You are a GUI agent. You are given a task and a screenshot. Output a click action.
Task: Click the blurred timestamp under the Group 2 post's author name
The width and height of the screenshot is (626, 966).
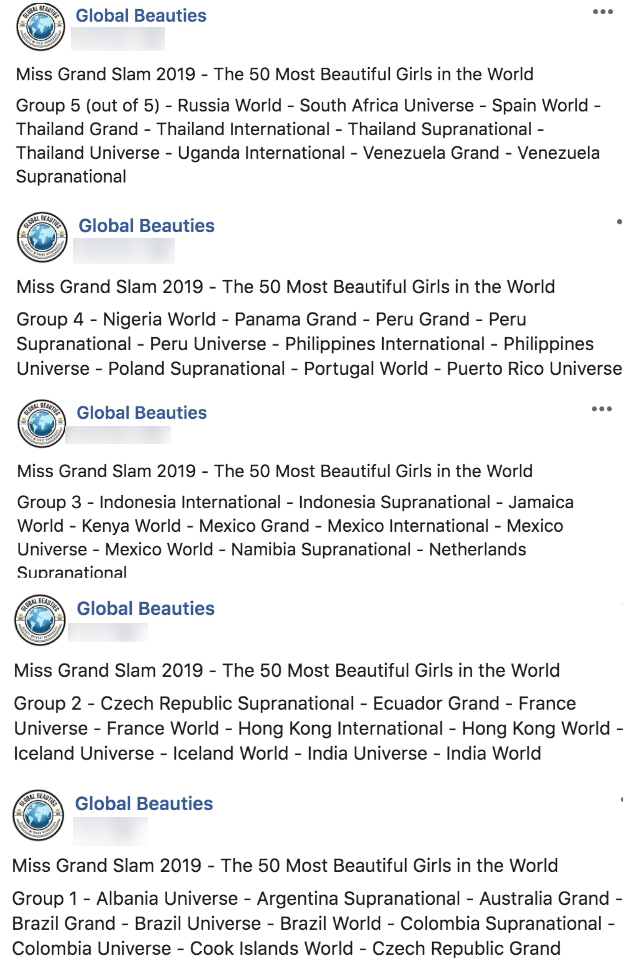pyautogui.click(x=108, y=633)
